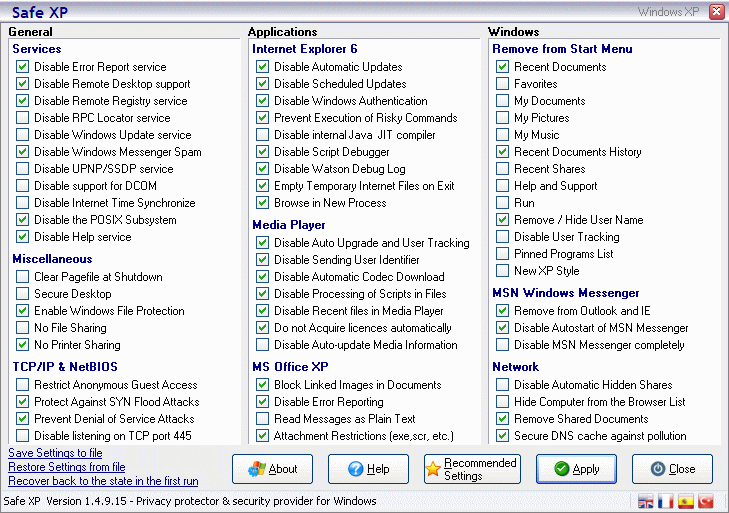729x513 pixels.
Task: Check New XP Style
Action: (502, 270)
